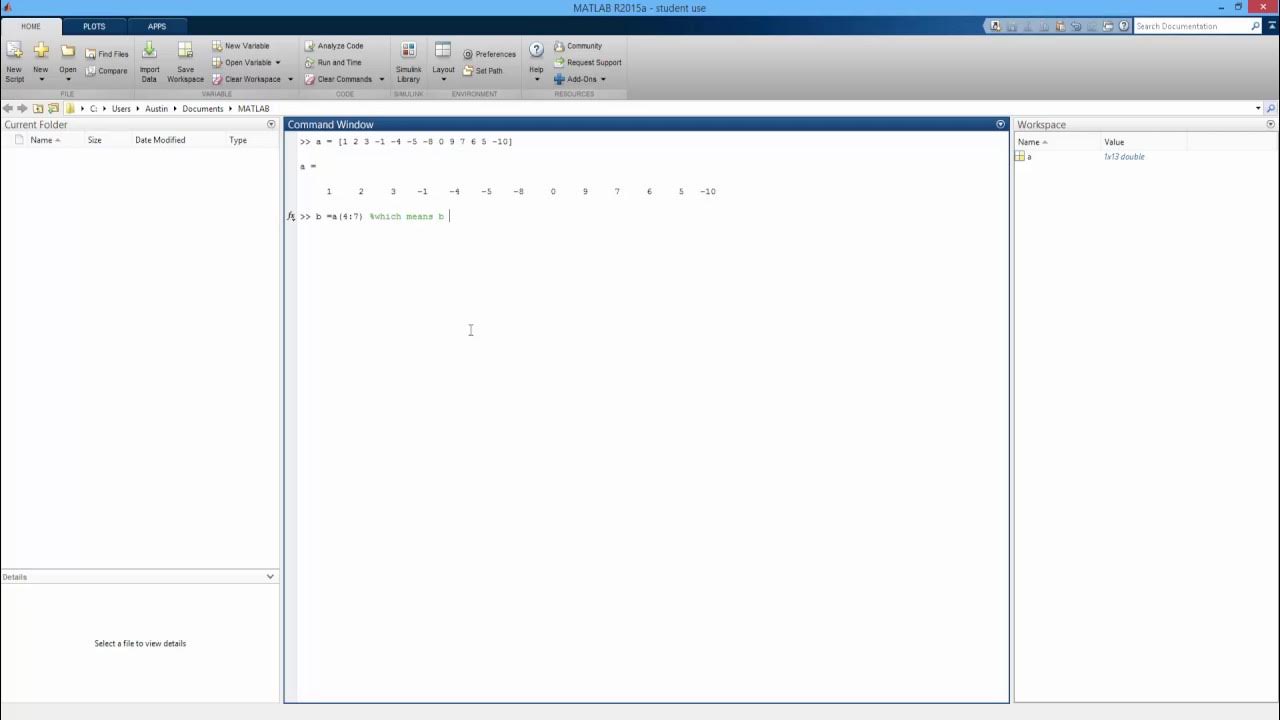Viewport: 1280px width, 720px height.
Task: Expand the Clear Workspace dropdown arrow
Action: point(290,79)
